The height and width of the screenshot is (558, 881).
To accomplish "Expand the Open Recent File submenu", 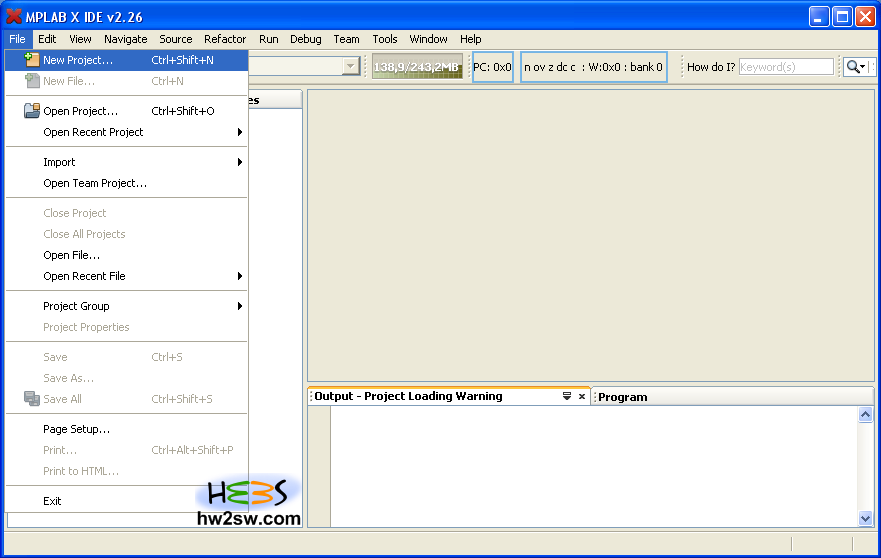I will (127, 276).
